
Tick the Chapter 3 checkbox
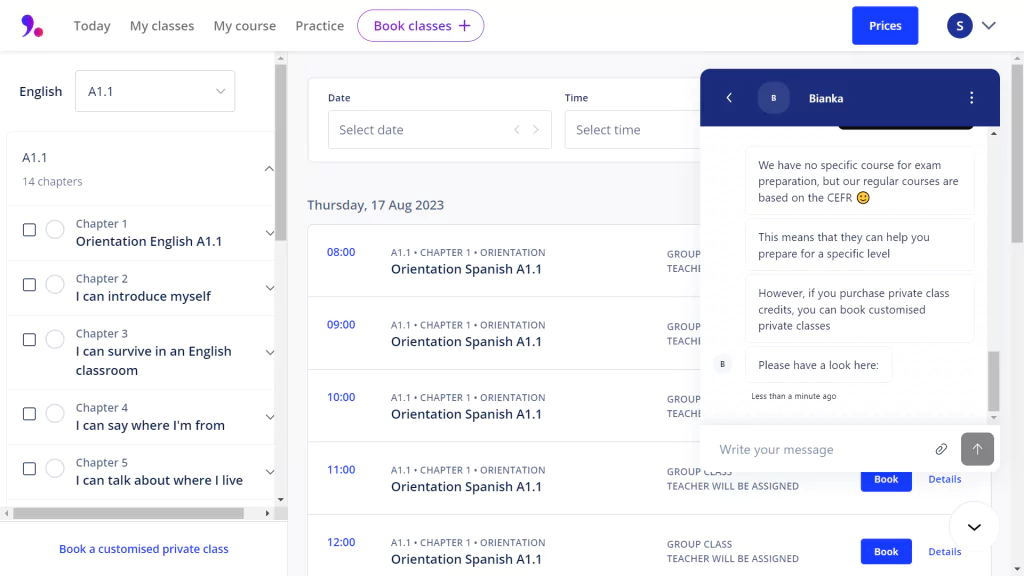click(29, 340)
